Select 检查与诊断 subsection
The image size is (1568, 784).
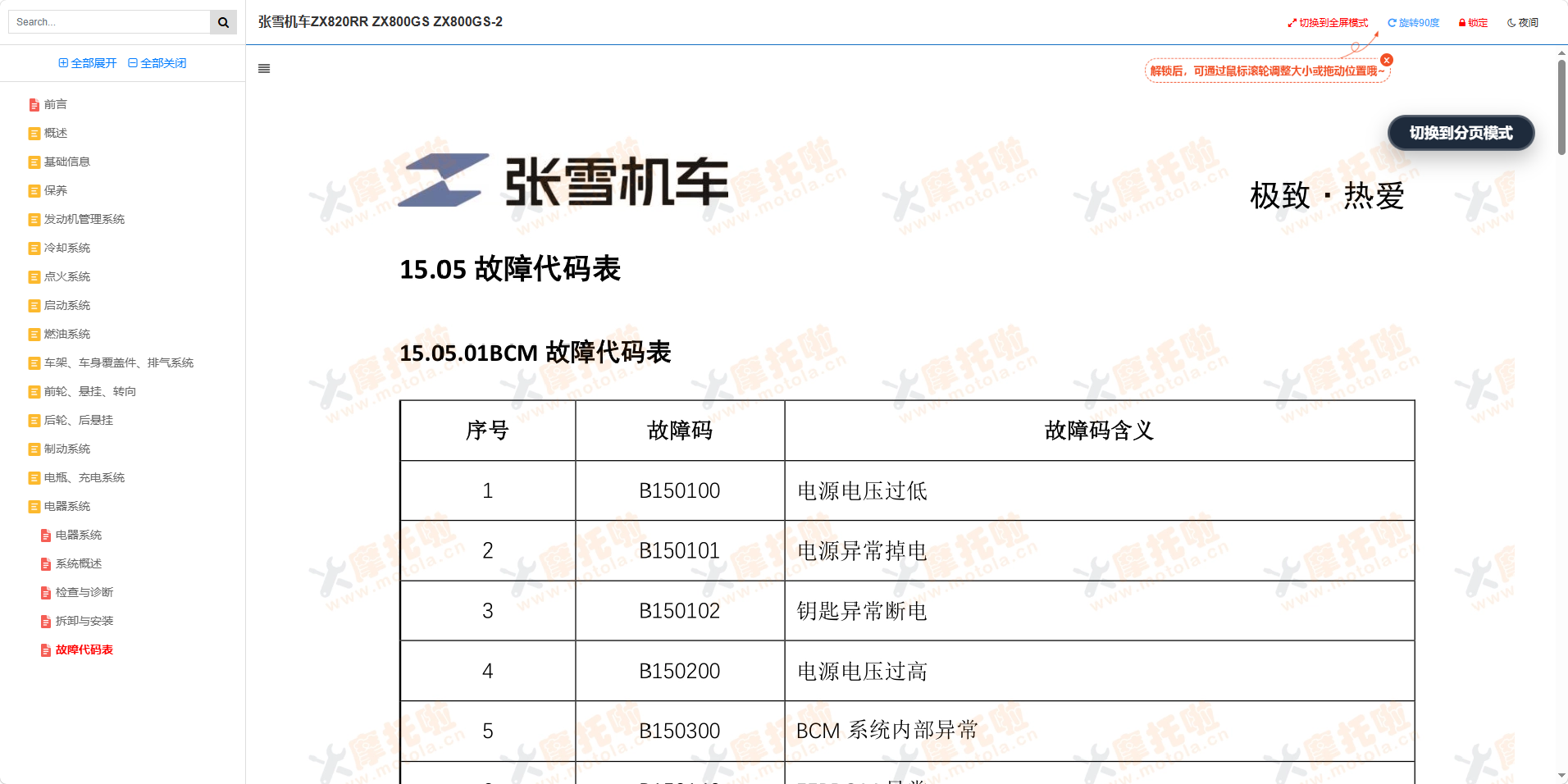pos(84,592)
